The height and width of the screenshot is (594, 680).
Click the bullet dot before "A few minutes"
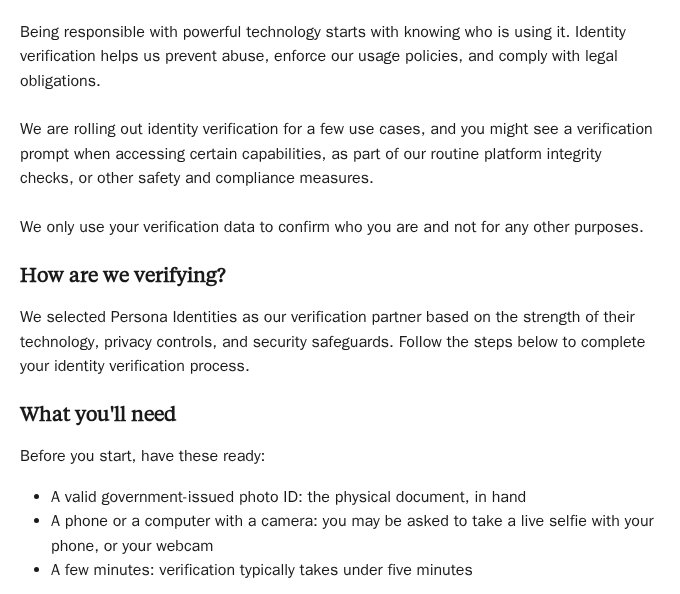pos(37,570)
